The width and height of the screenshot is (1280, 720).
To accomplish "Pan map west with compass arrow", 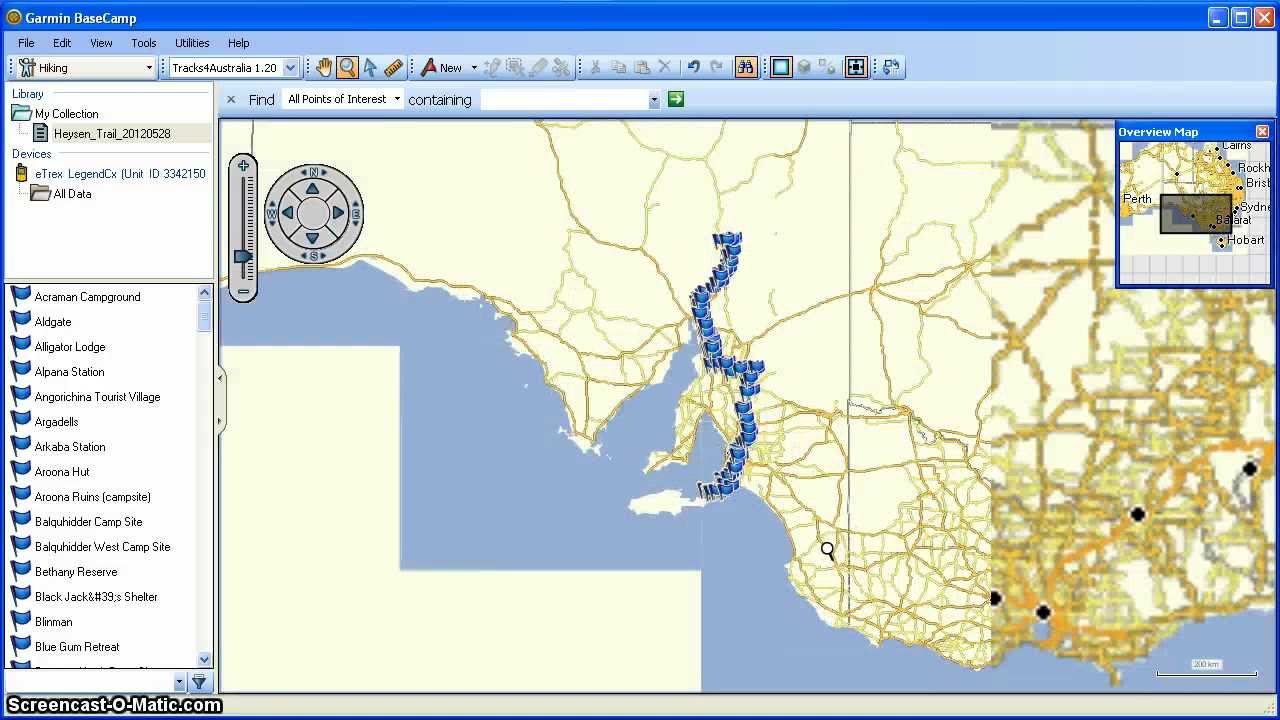I will (x=288, y=213).
